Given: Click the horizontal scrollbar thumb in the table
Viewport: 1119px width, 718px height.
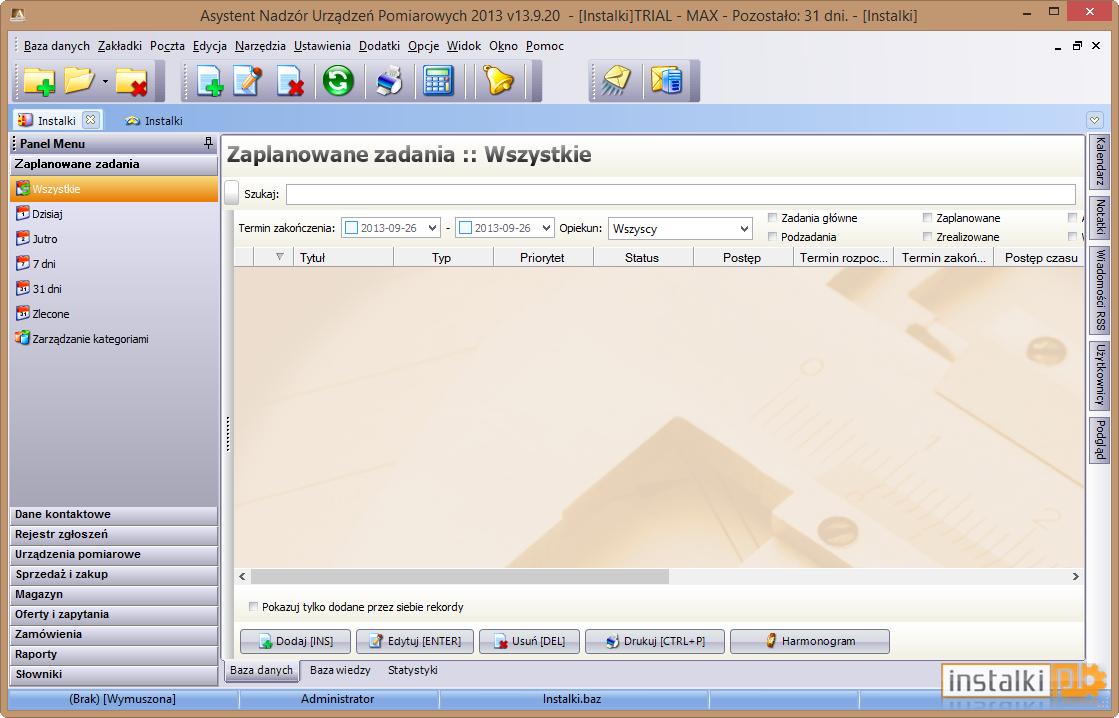Looking at the screenshot, I should [460, 576].
